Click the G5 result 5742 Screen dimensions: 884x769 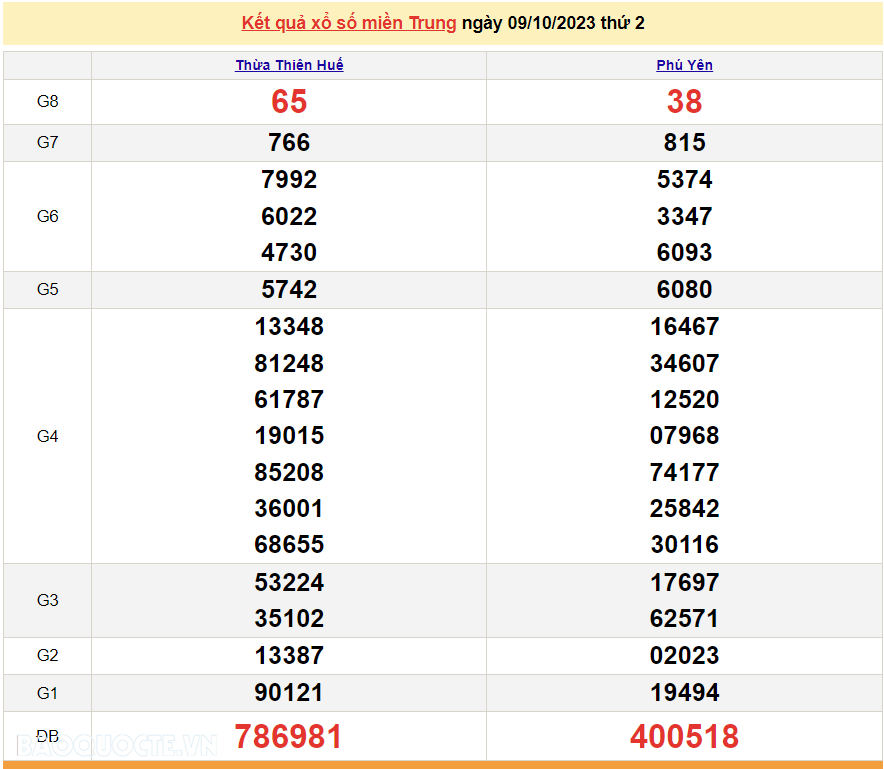pos(289,290)
